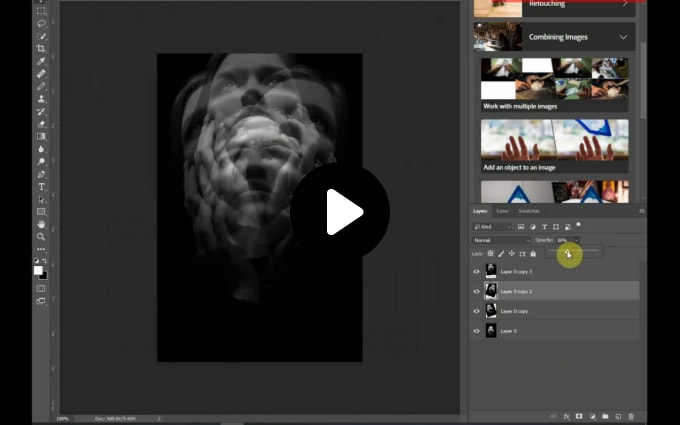Image resolution: width=680 pixels, height=425 pixels.
Task: Toggle lock all padlock icon
Action: [x=533, y=254]
